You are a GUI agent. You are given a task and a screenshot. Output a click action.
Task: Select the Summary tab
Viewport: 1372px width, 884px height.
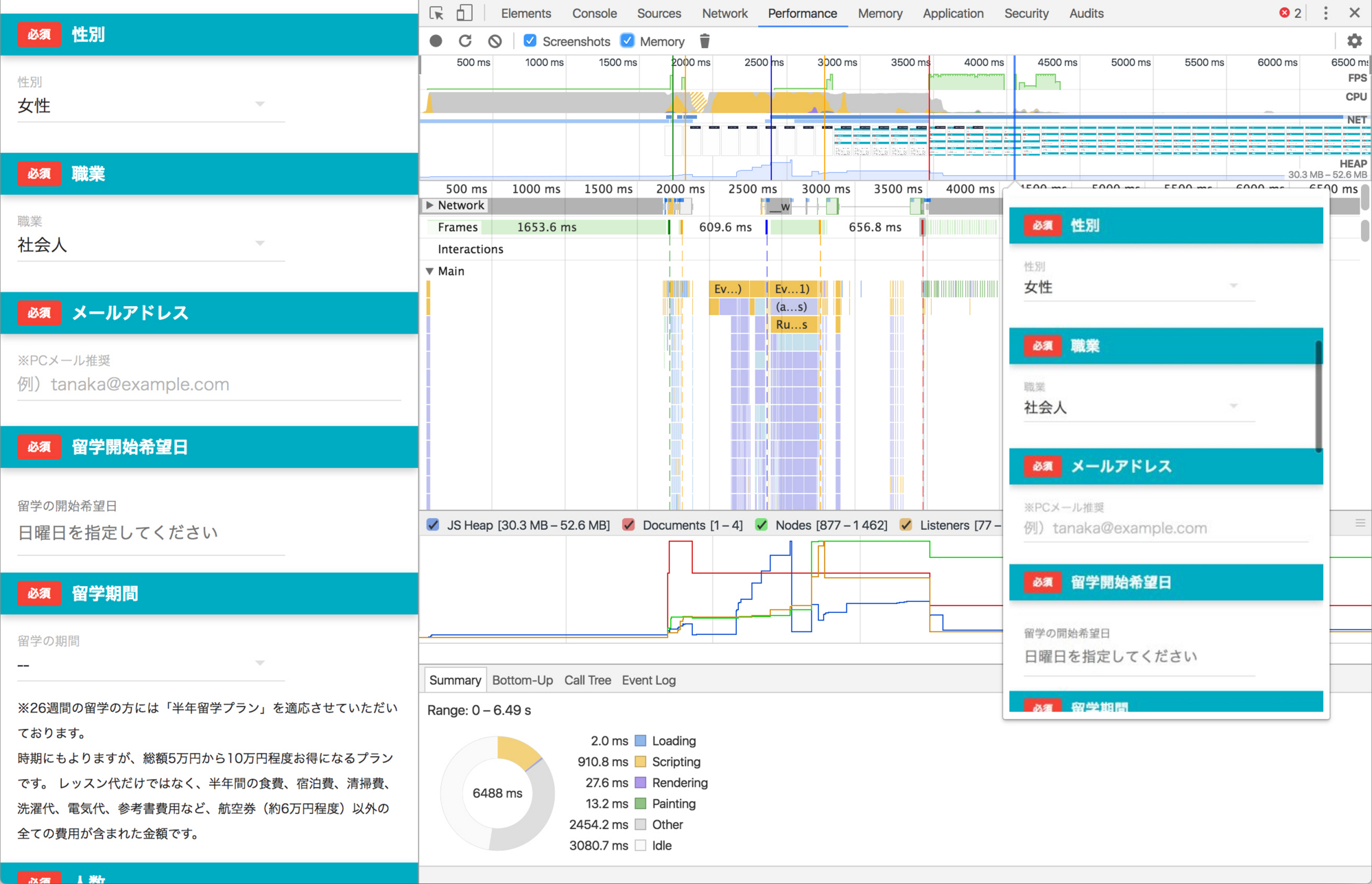point(455,680)
